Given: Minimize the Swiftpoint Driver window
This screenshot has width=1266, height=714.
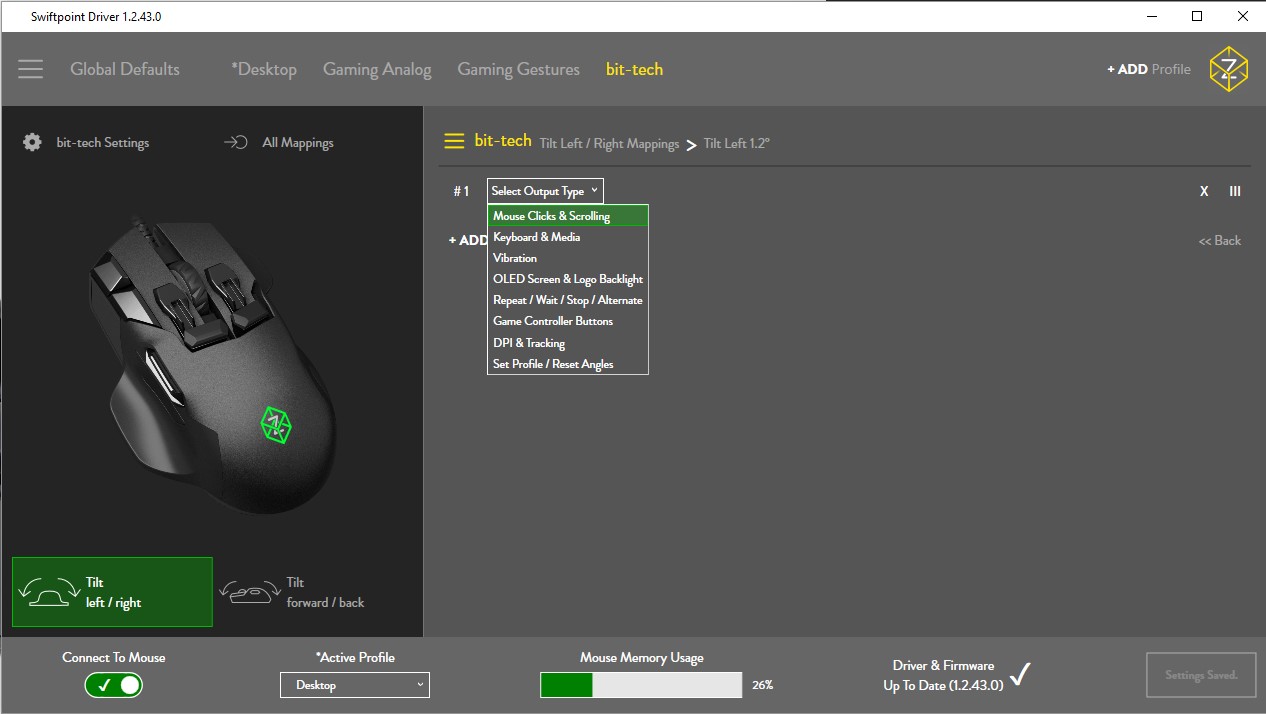Looking at the screenshot, I should tap(1151, 16).
